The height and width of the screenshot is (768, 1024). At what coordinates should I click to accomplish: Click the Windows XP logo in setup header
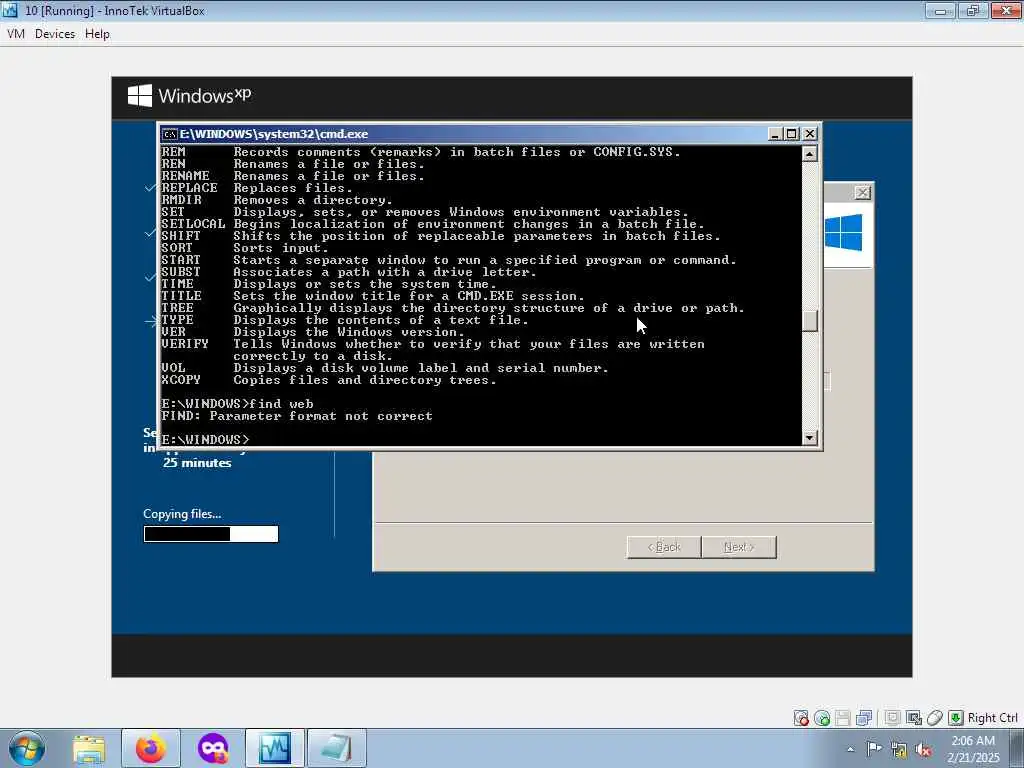189,95
